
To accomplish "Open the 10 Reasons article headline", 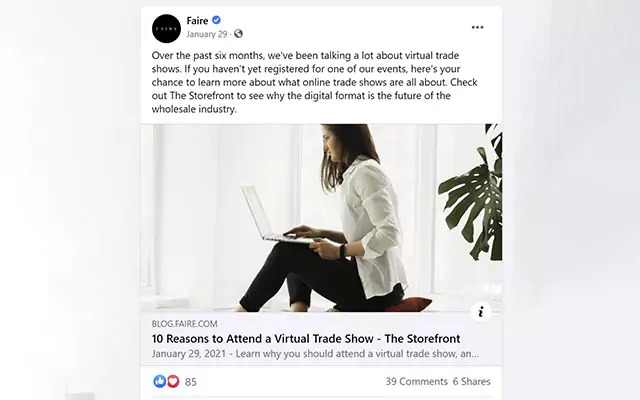I will tap(306, 338).
